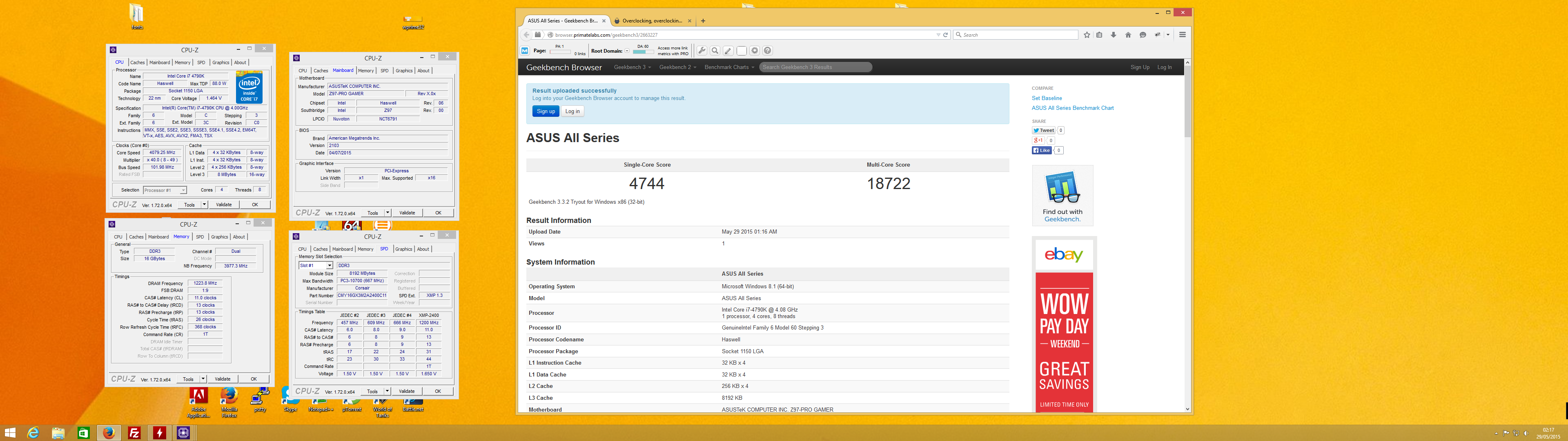Click the DA: 60 domain authority bar

(643, 52)
